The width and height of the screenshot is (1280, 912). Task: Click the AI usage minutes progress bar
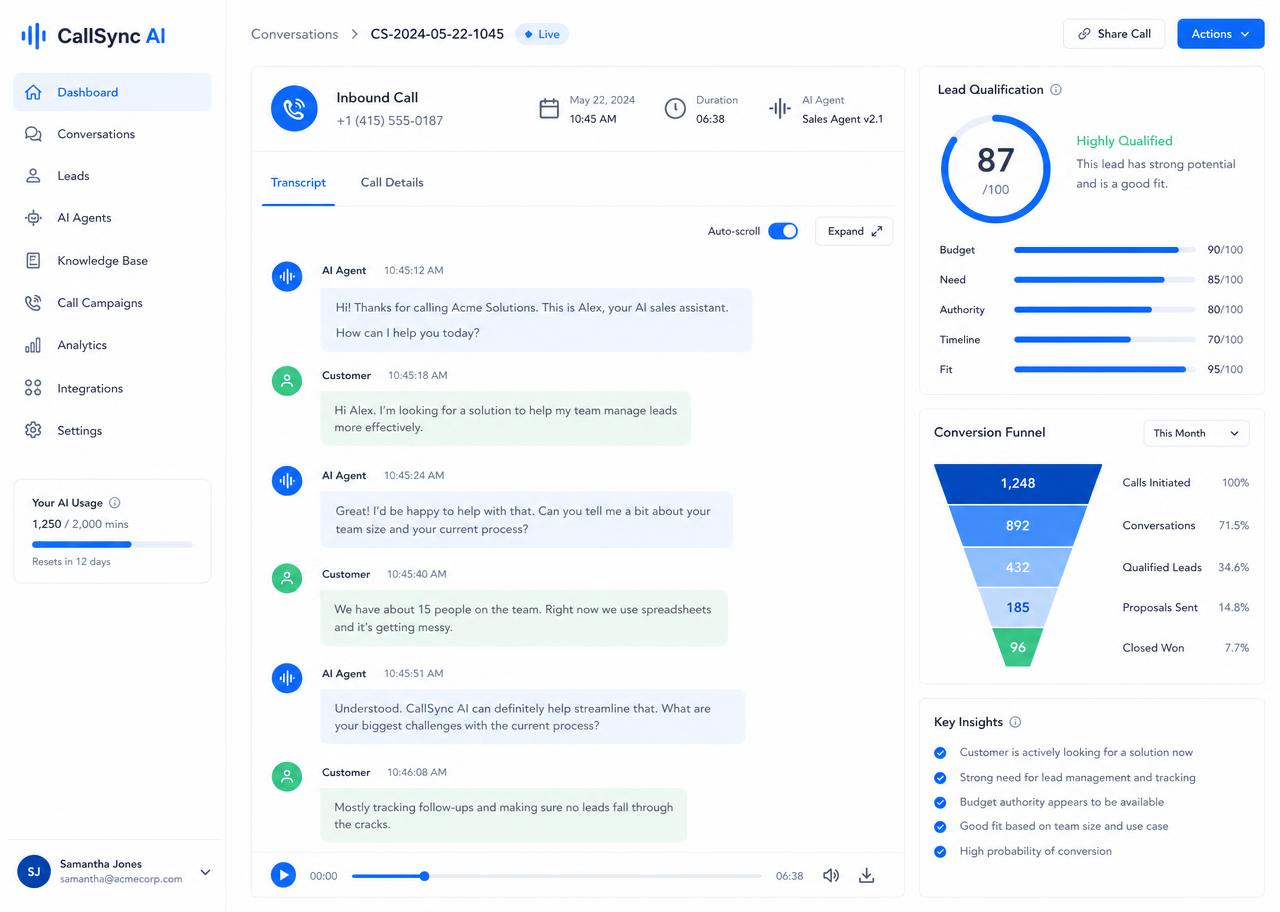pyautogui.click(x=112, y=544)
